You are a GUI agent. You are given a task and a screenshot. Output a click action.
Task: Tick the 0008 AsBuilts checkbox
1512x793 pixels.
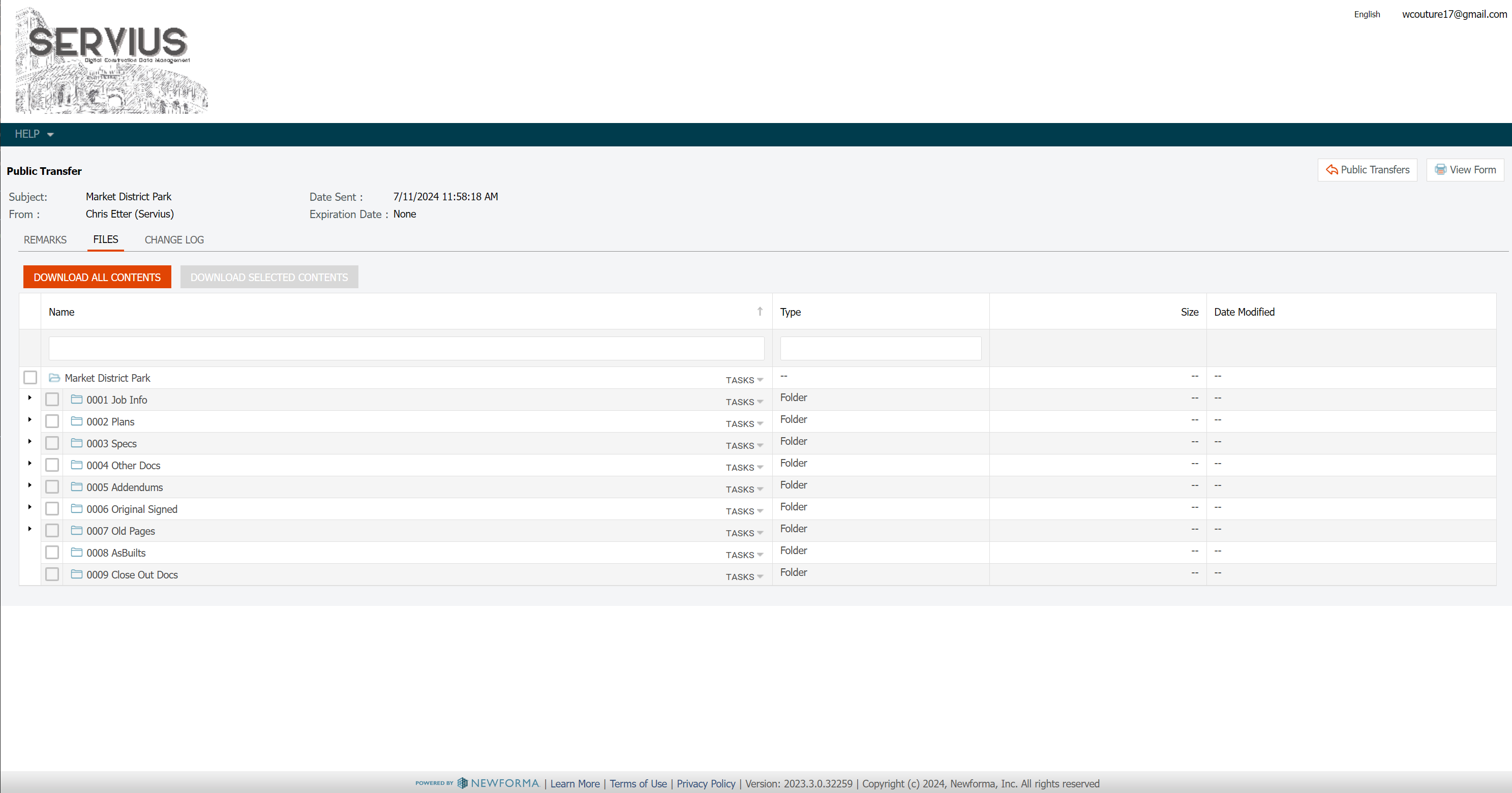pos(52,553)
